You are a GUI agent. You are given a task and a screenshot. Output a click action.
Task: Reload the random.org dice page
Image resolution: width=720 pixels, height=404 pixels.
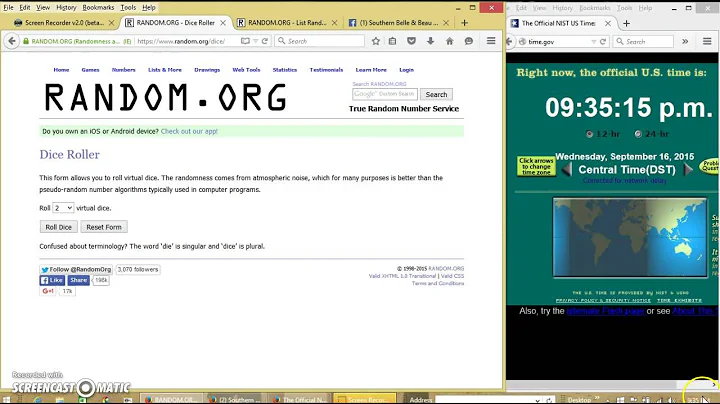click(x=265, y=41)
